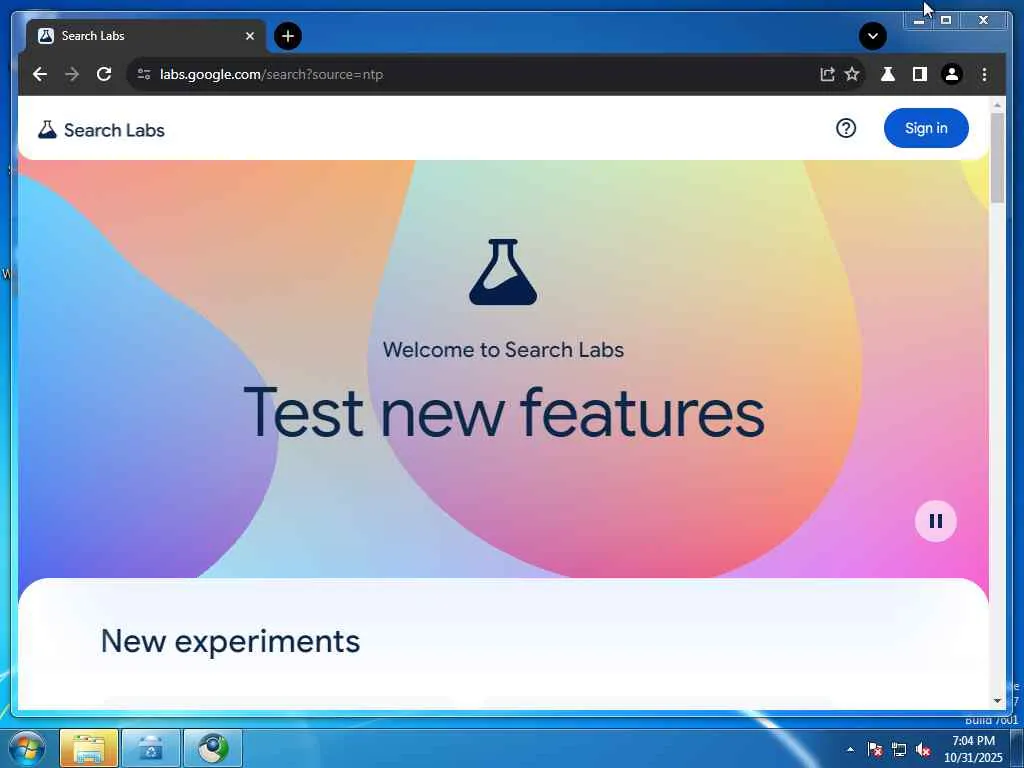Expand the tab search dropdown

tap(872, 36)
